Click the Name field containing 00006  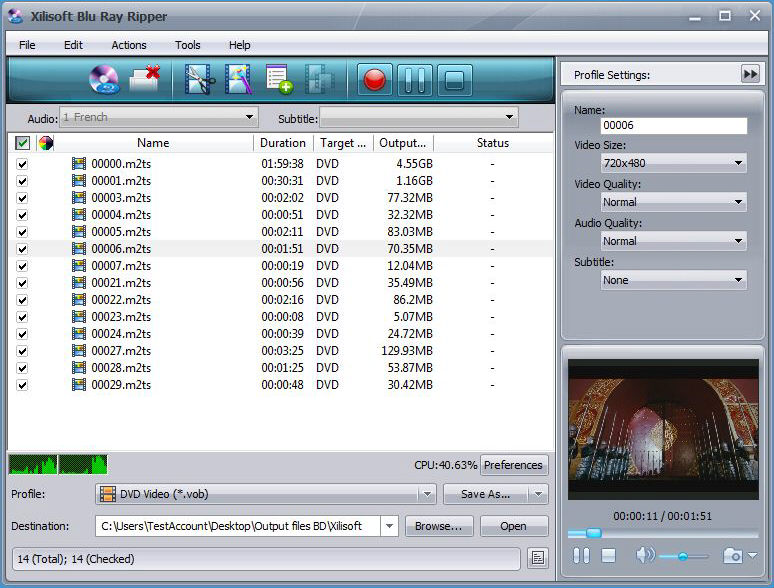pos(673,125)
